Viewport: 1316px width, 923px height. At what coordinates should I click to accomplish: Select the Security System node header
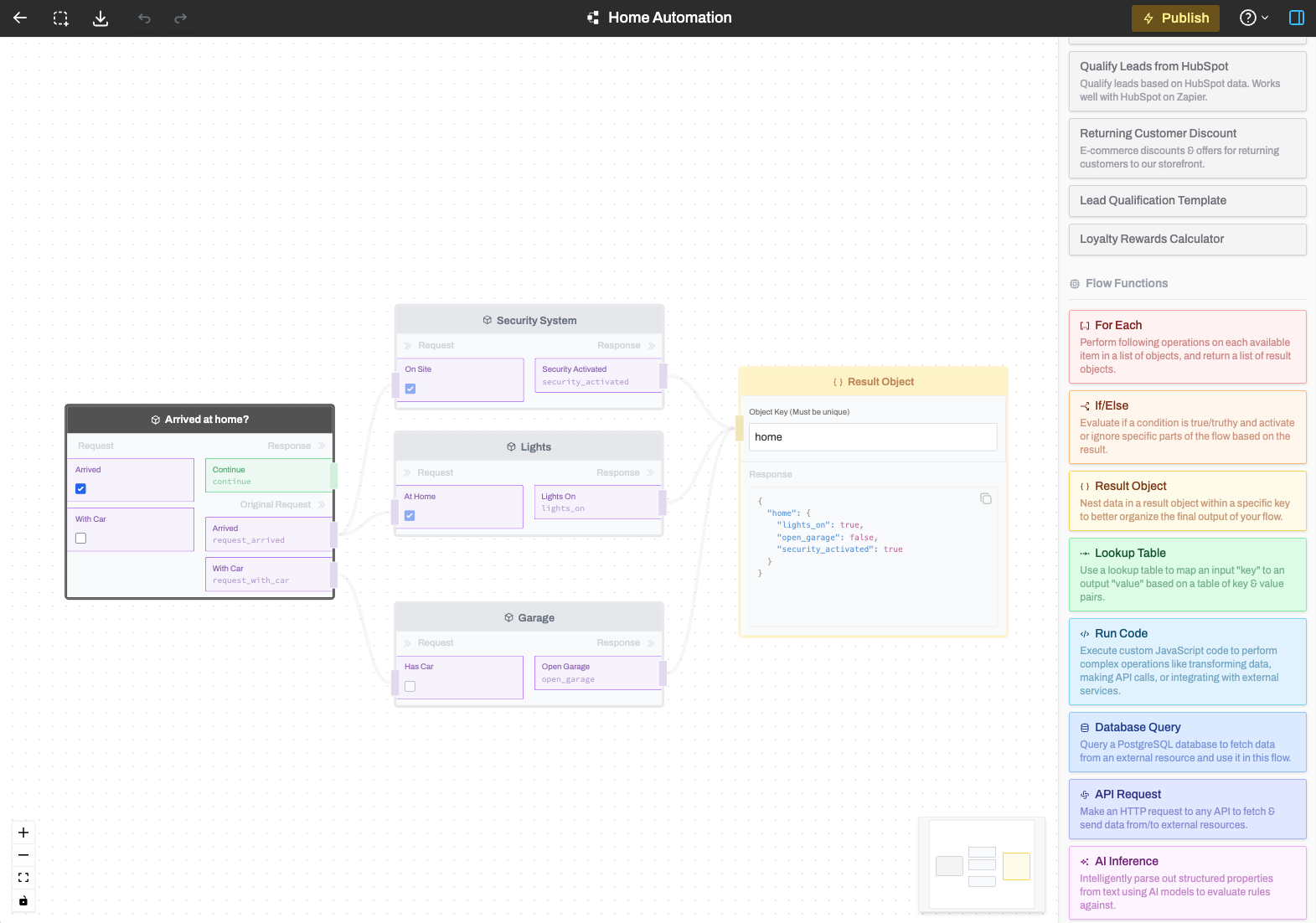529,320
